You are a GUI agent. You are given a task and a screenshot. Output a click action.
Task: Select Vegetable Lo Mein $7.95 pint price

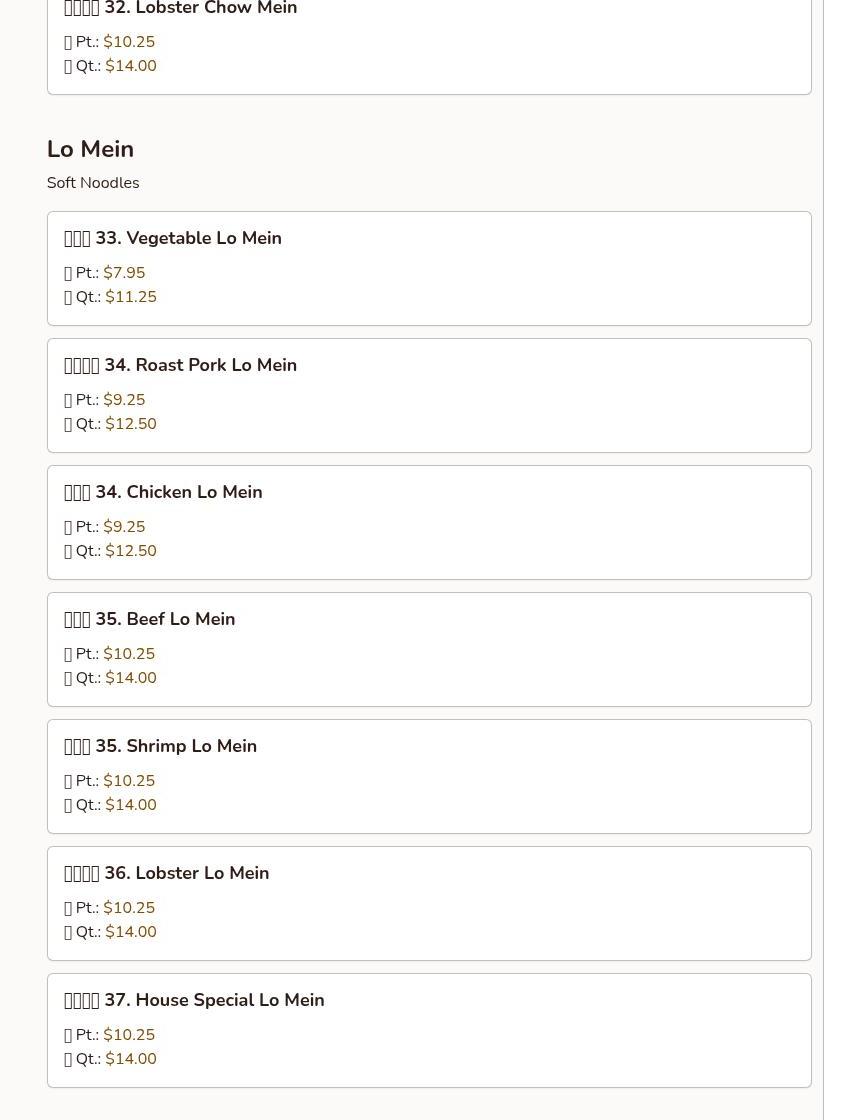(x=124, y=273)
